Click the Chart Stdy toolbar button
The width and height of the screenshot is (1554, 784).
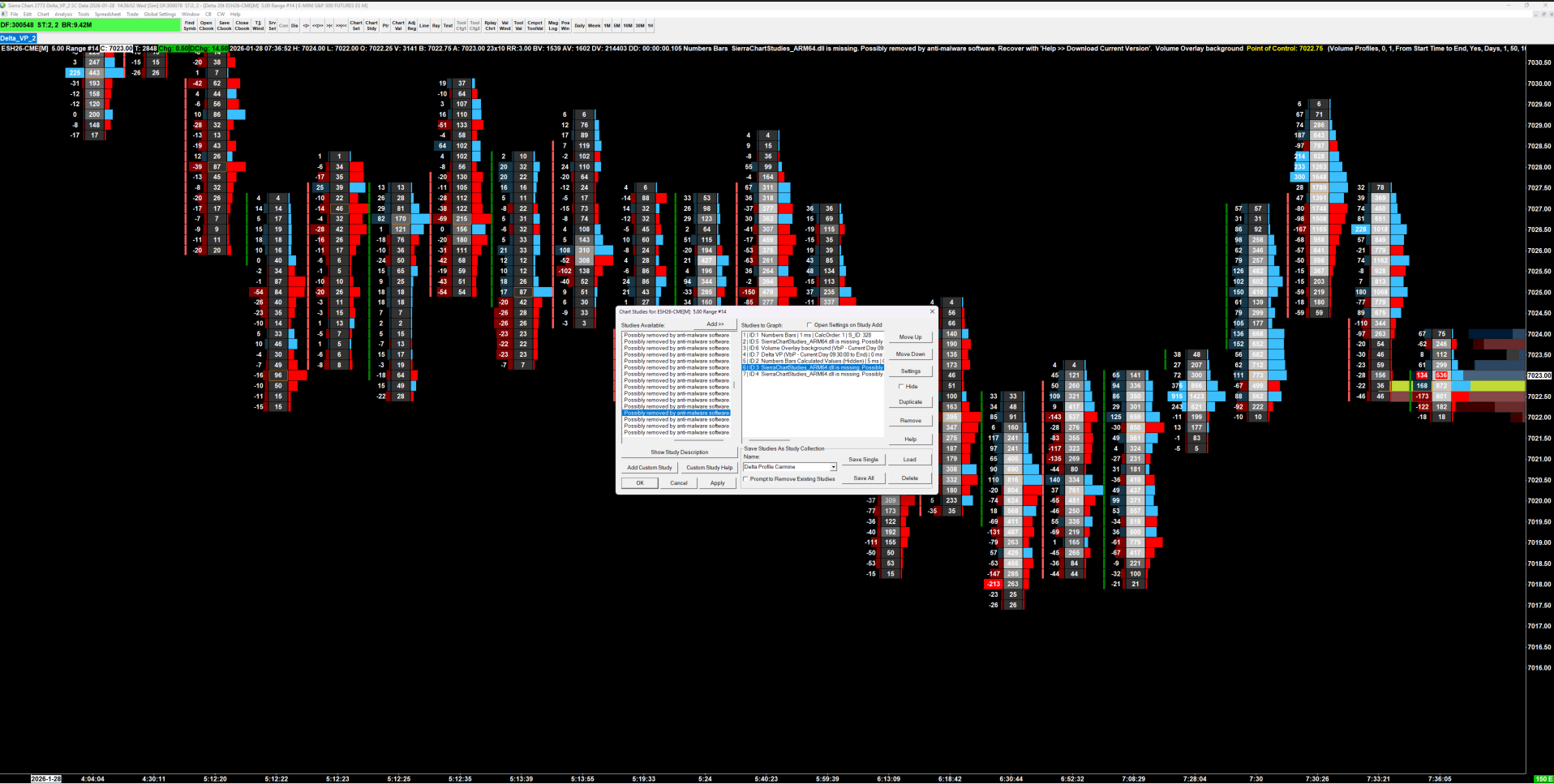click(x=371, y=25)
